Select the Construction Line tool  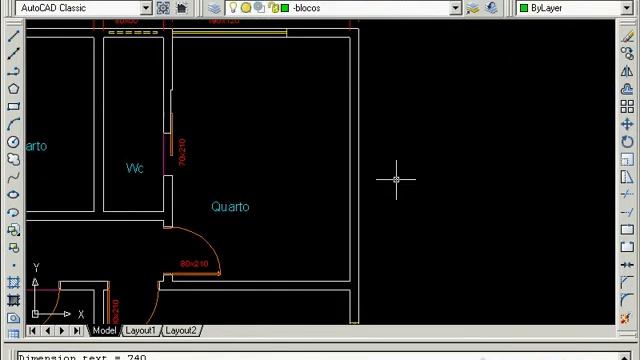click(x=13, y=53)
